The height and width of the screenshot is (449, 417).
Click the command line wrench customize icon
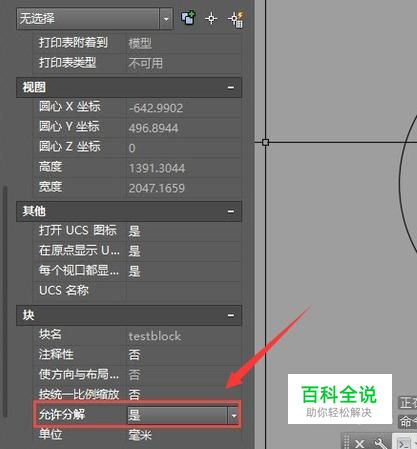click(380, 443)
